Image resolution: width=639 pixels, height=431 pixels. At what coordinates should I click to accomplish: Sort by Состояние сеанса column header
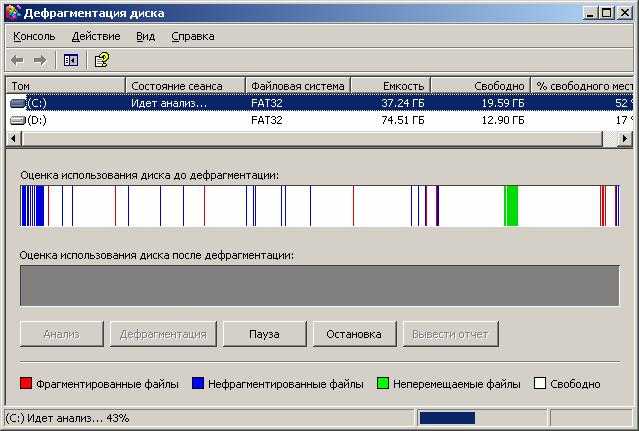click(185, 86)
